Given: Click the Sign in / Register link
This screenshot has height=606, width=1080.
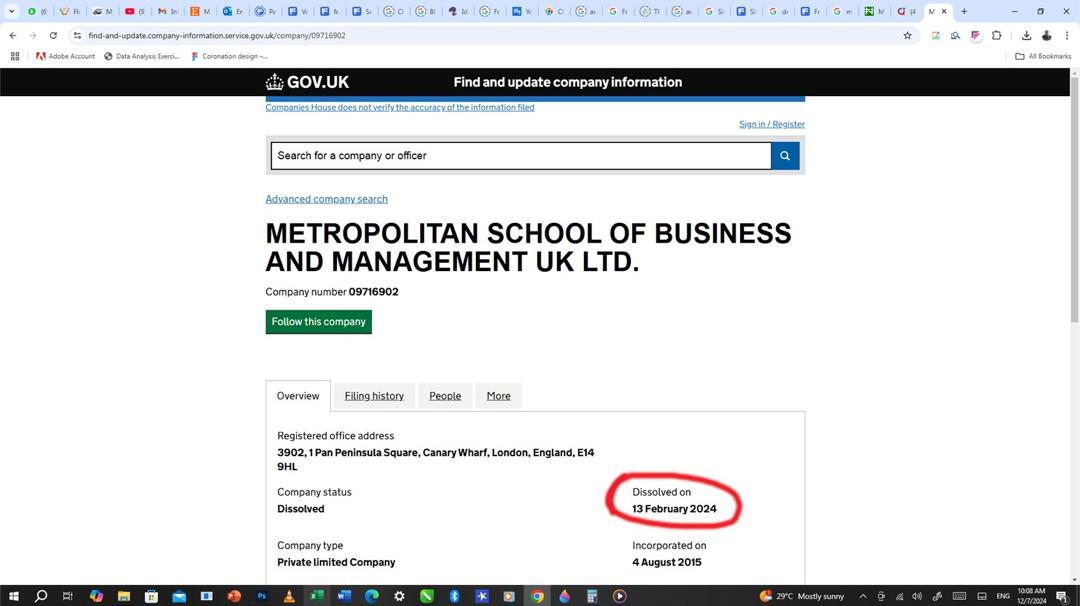Looking at the screenshot, I should (771, 124).
